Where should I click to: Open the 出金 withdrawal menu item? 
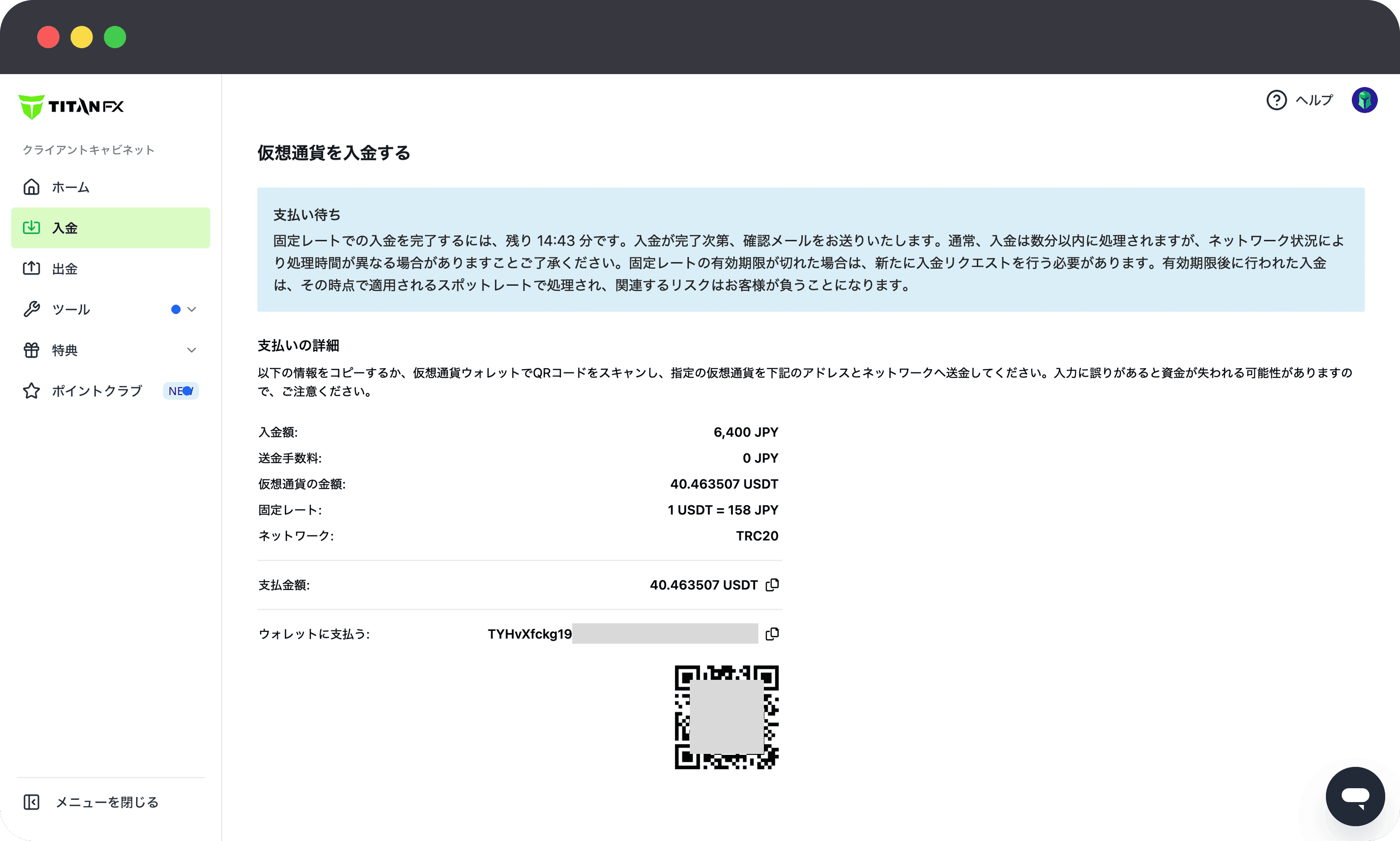(65, 269)
